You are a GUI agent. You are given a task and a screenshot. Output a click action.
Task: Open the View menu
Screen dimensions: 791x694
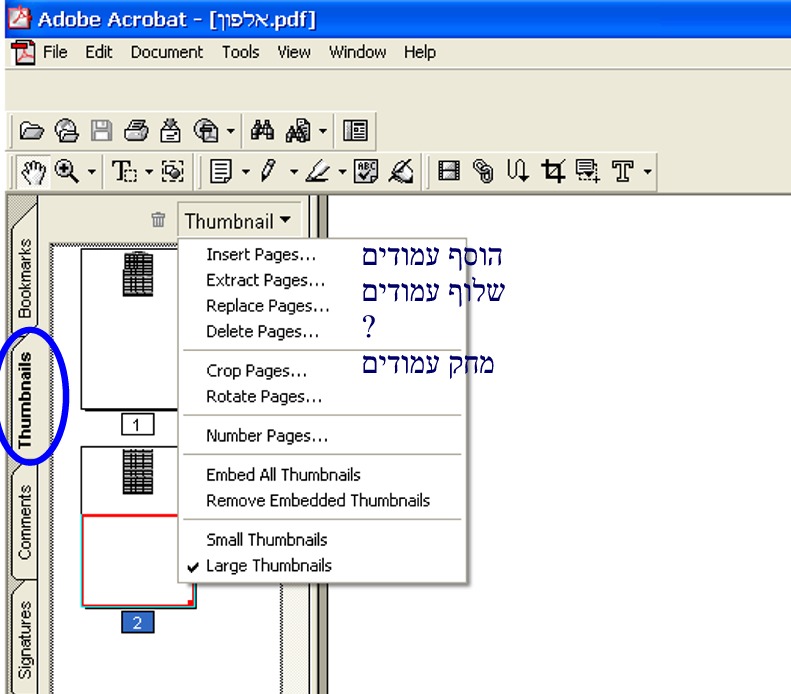(x=294, y=52)
